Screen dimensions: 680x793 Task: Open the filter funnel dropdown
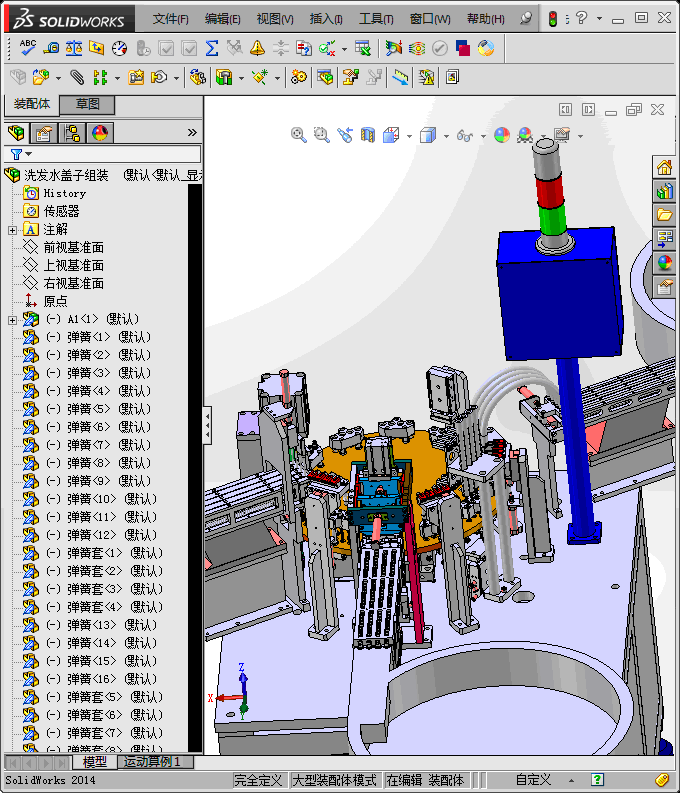pyautogui.click(x=21, y=154)
